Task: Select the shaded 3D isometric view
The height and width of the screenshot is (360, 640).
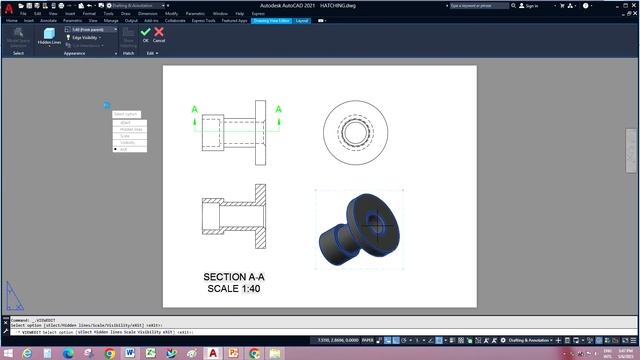Action: 359,230
